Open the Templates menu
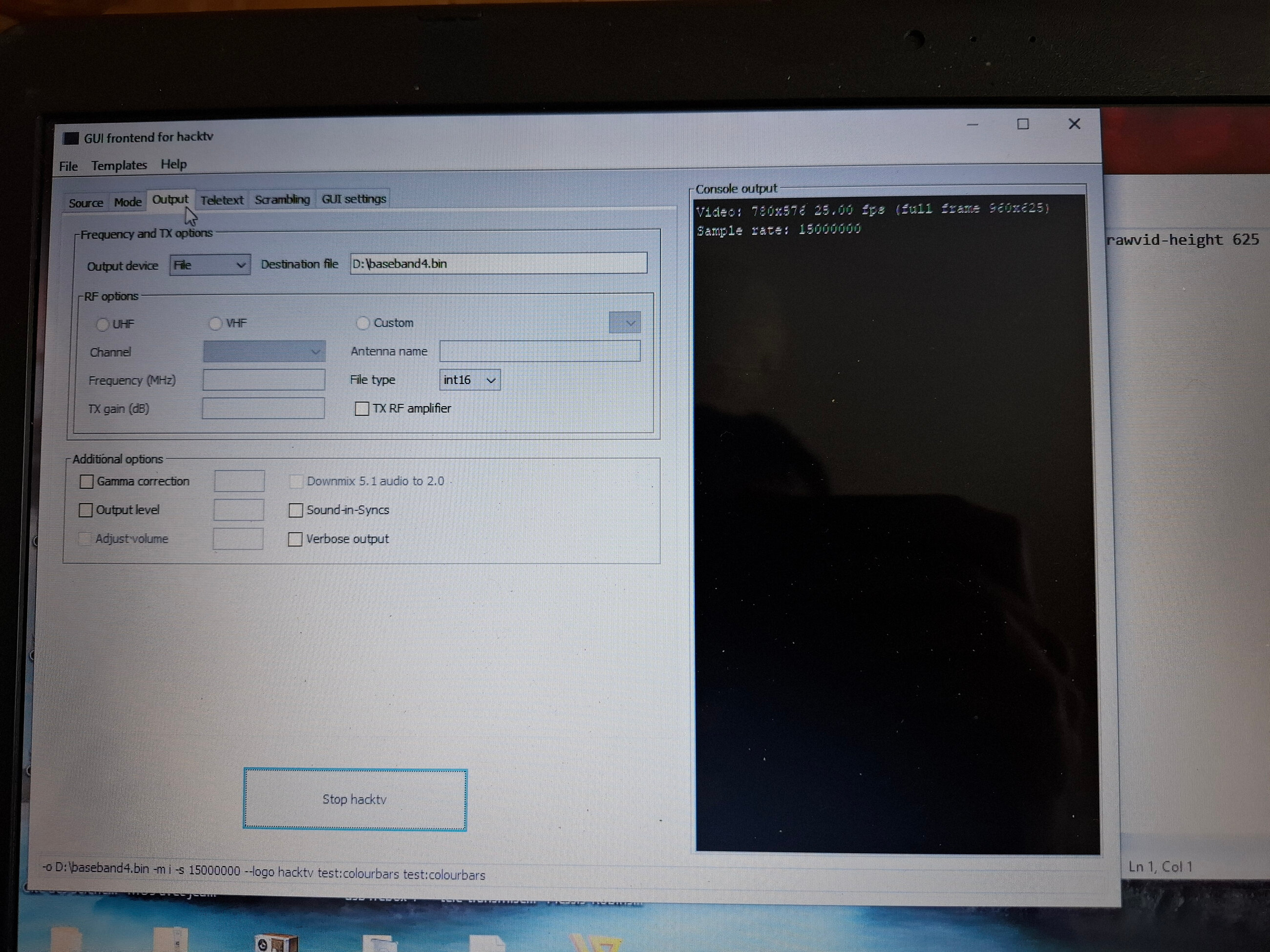The image size is (1270, 952). (119, 166)
